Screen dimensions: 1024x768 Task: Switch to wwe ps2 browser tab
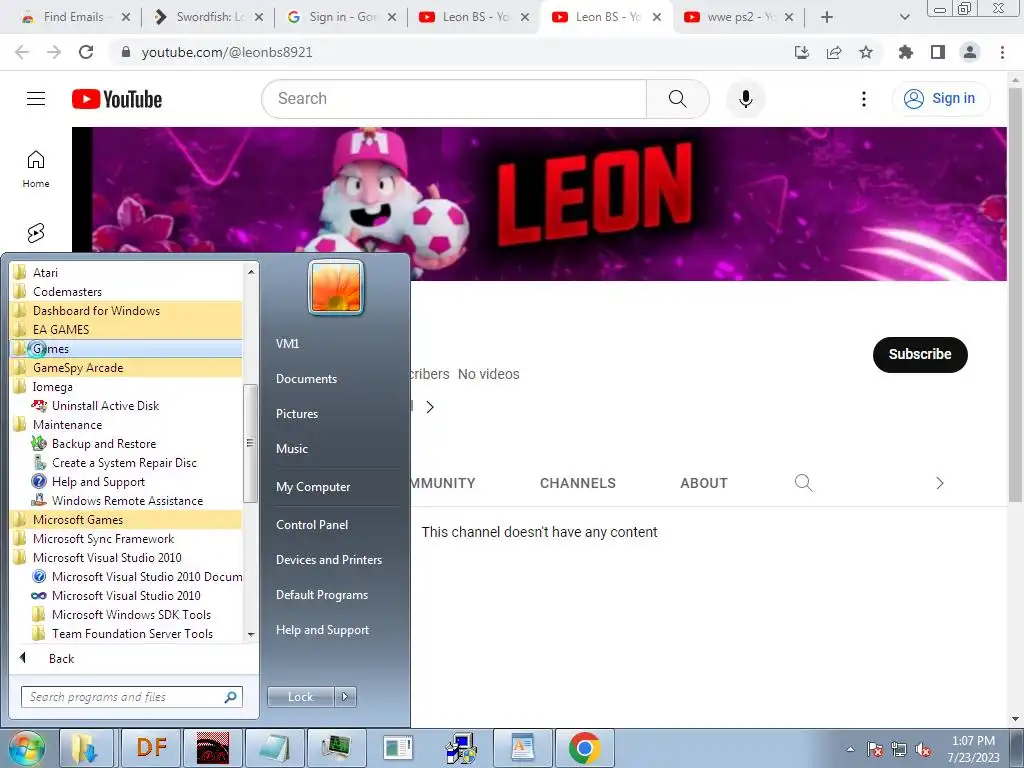pyautogui.click(x=739, y=17)
